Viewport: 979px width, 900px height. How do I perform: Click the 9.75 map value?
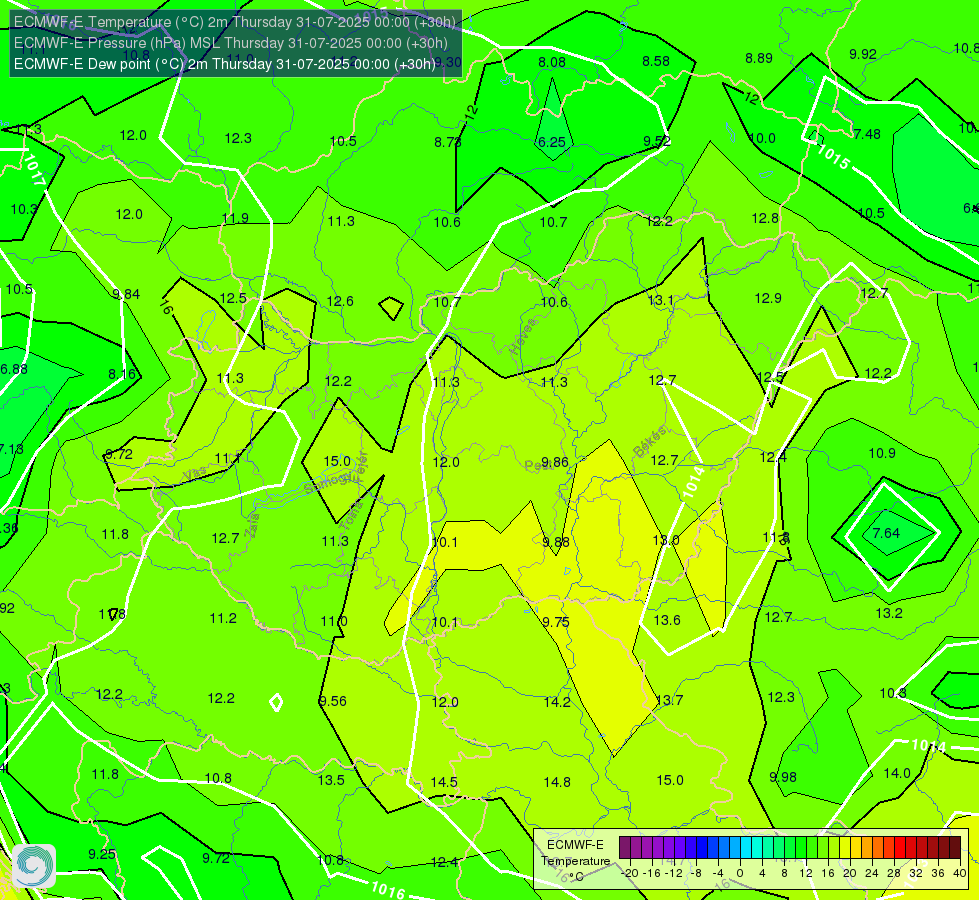point(556,622)
